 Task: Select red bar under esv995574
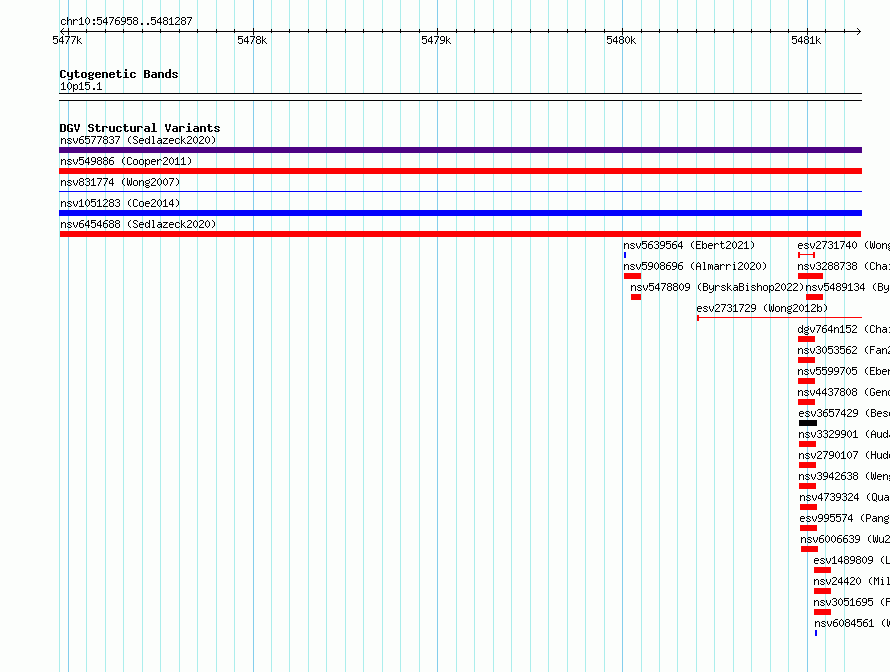click(x=809, y=528)
